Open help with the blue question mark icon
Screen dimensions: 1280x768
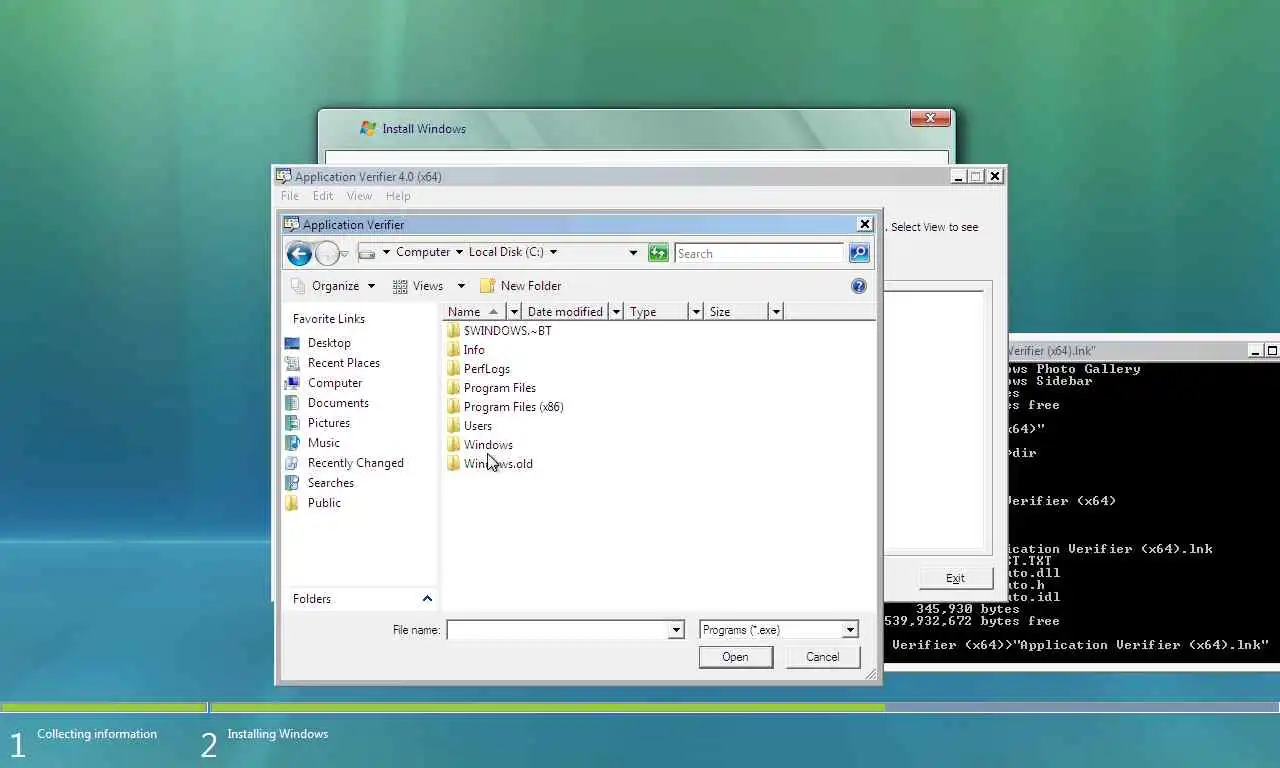(858, 286)
